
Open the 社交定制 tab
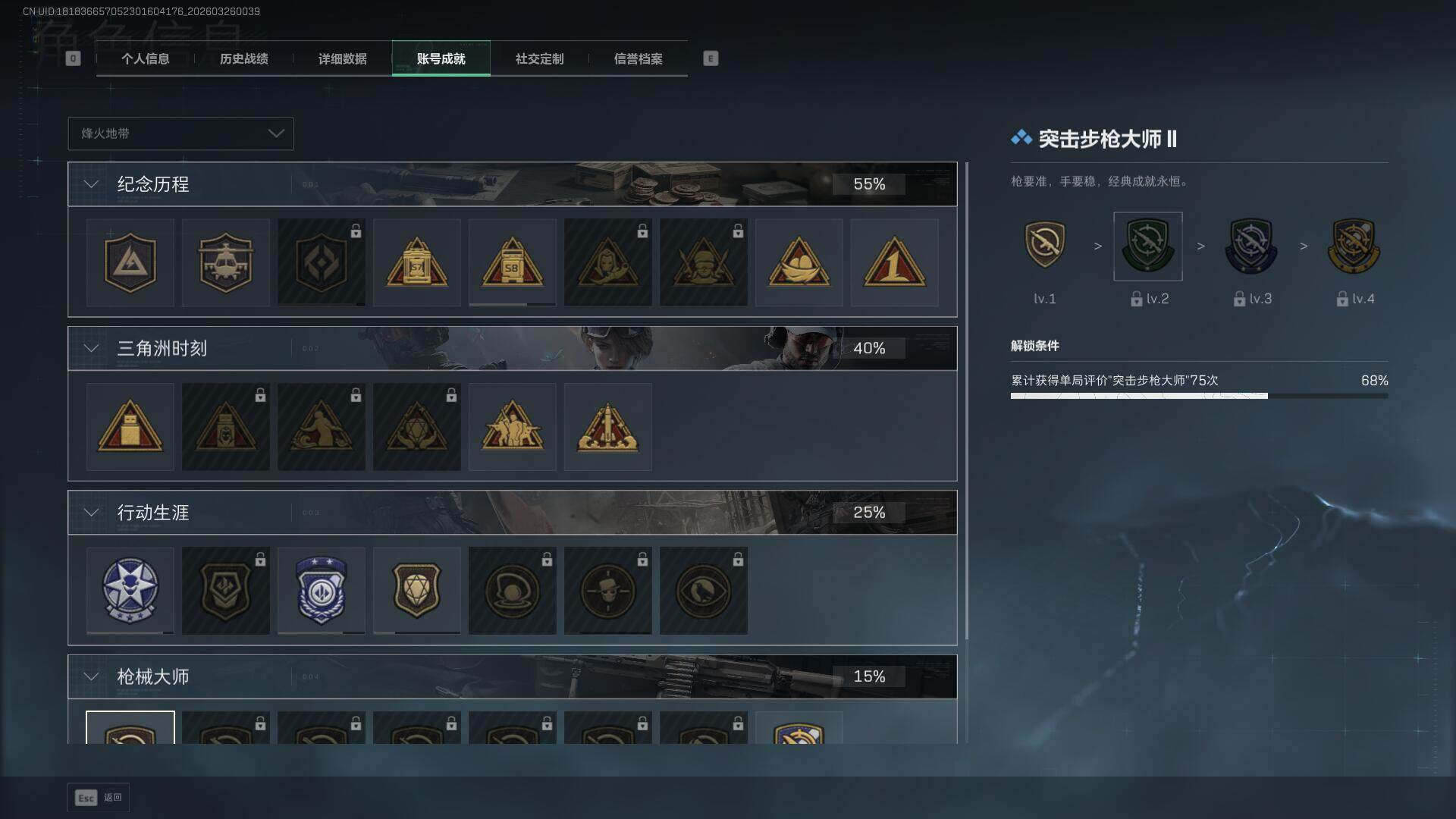tap(540, 58)
